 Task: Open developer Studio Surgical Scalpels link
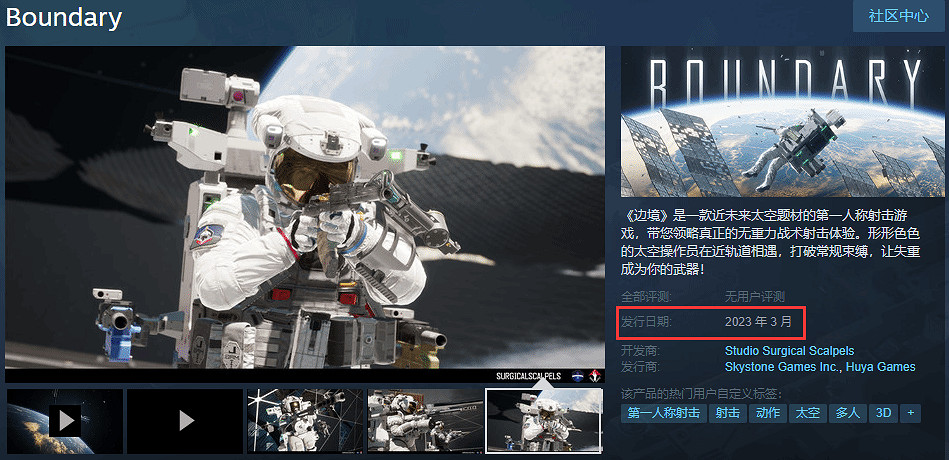789,350
